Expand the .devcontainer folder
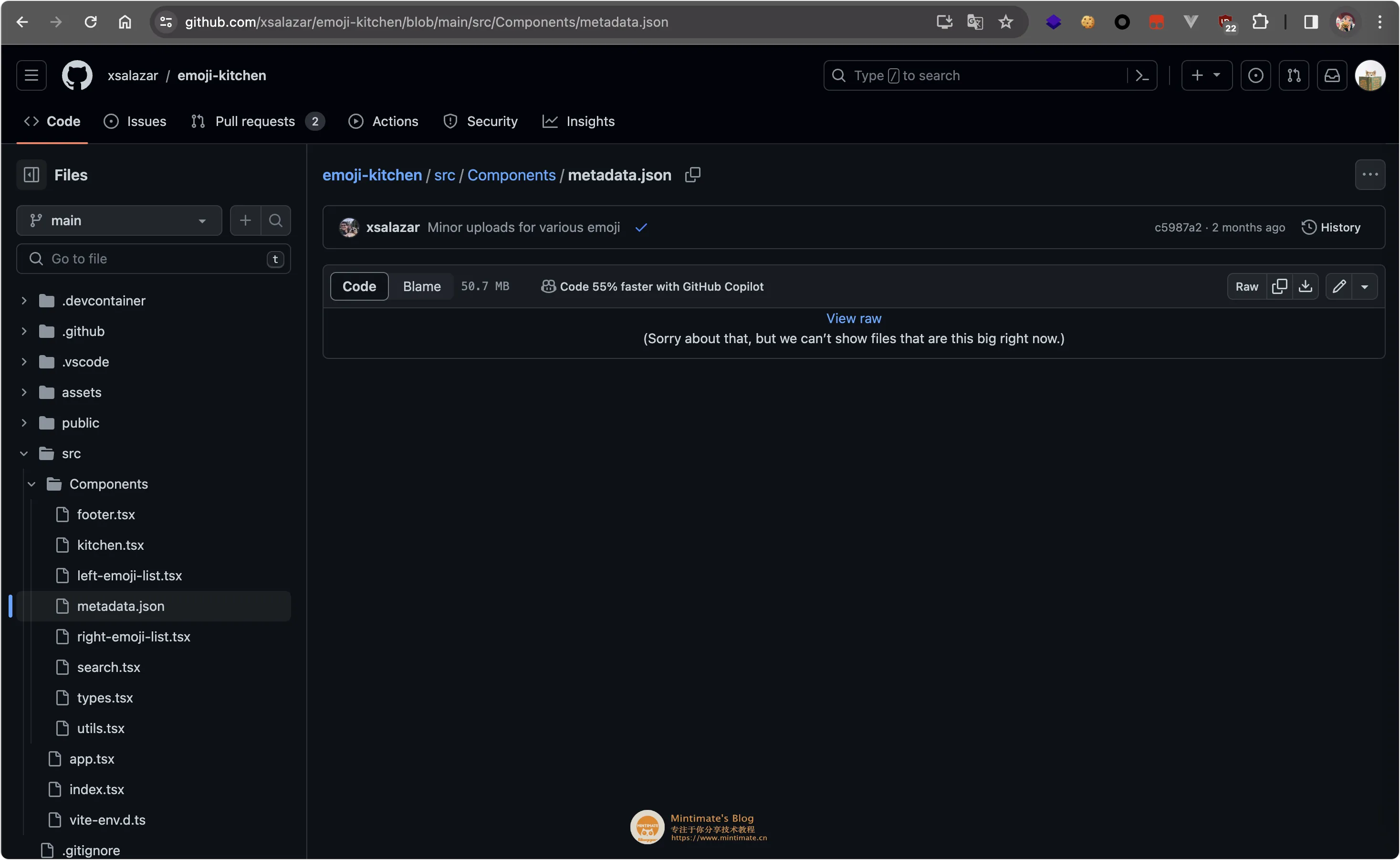The height and width of the screenshot is (860, 1400). 24,300
